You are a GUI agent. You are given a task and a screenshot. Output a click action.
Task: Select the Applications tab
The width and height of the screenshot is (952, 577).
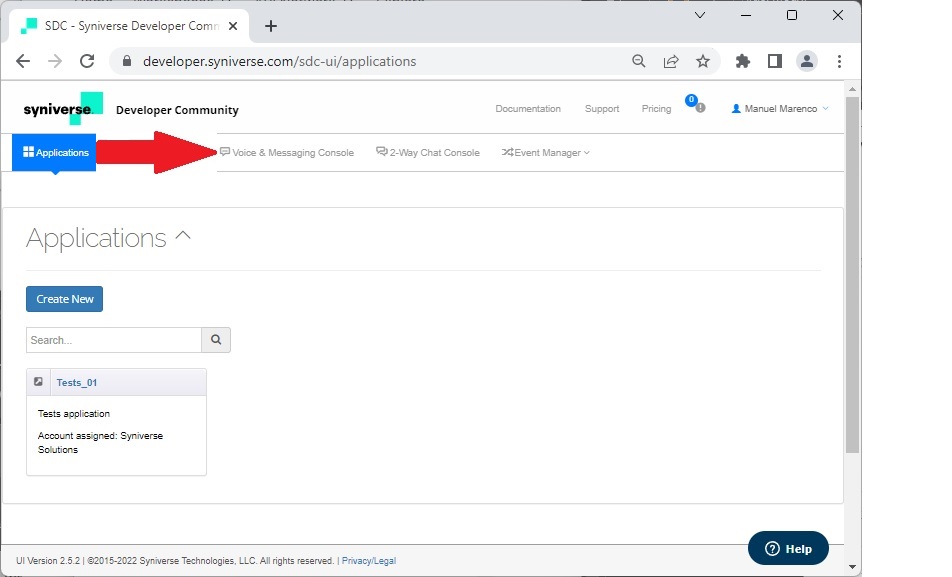54,152
